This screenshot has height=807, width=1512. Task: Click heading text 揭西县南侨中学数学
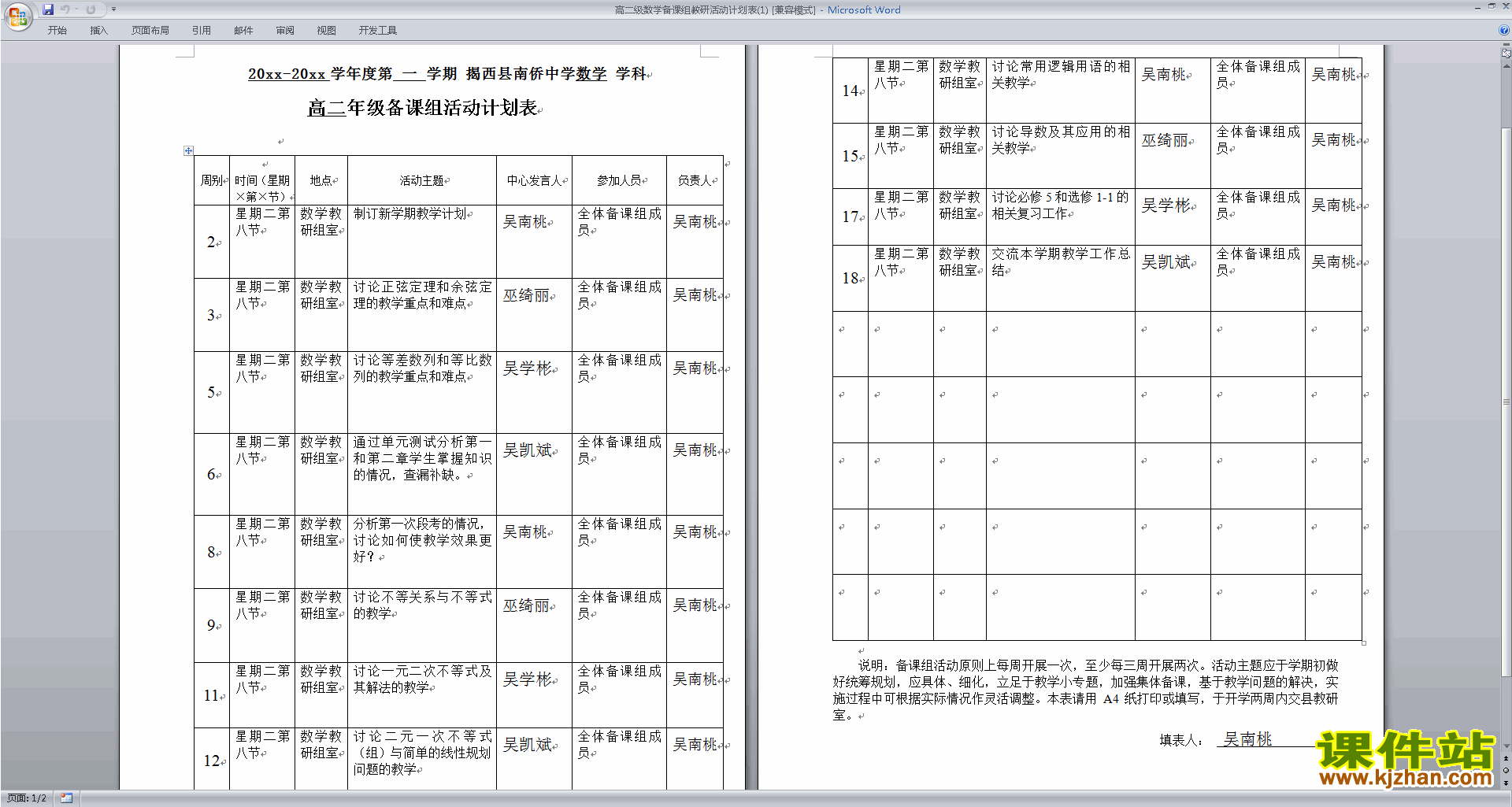pos(535,74)
